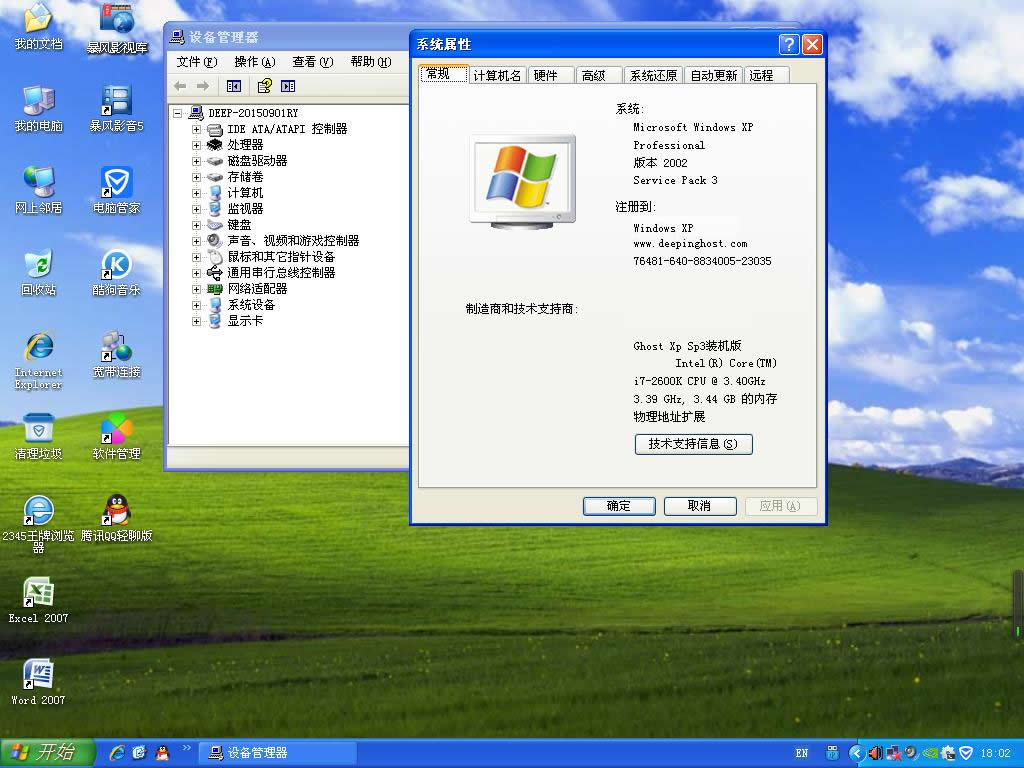Switch to 计算机名 tab

(497, 76)
